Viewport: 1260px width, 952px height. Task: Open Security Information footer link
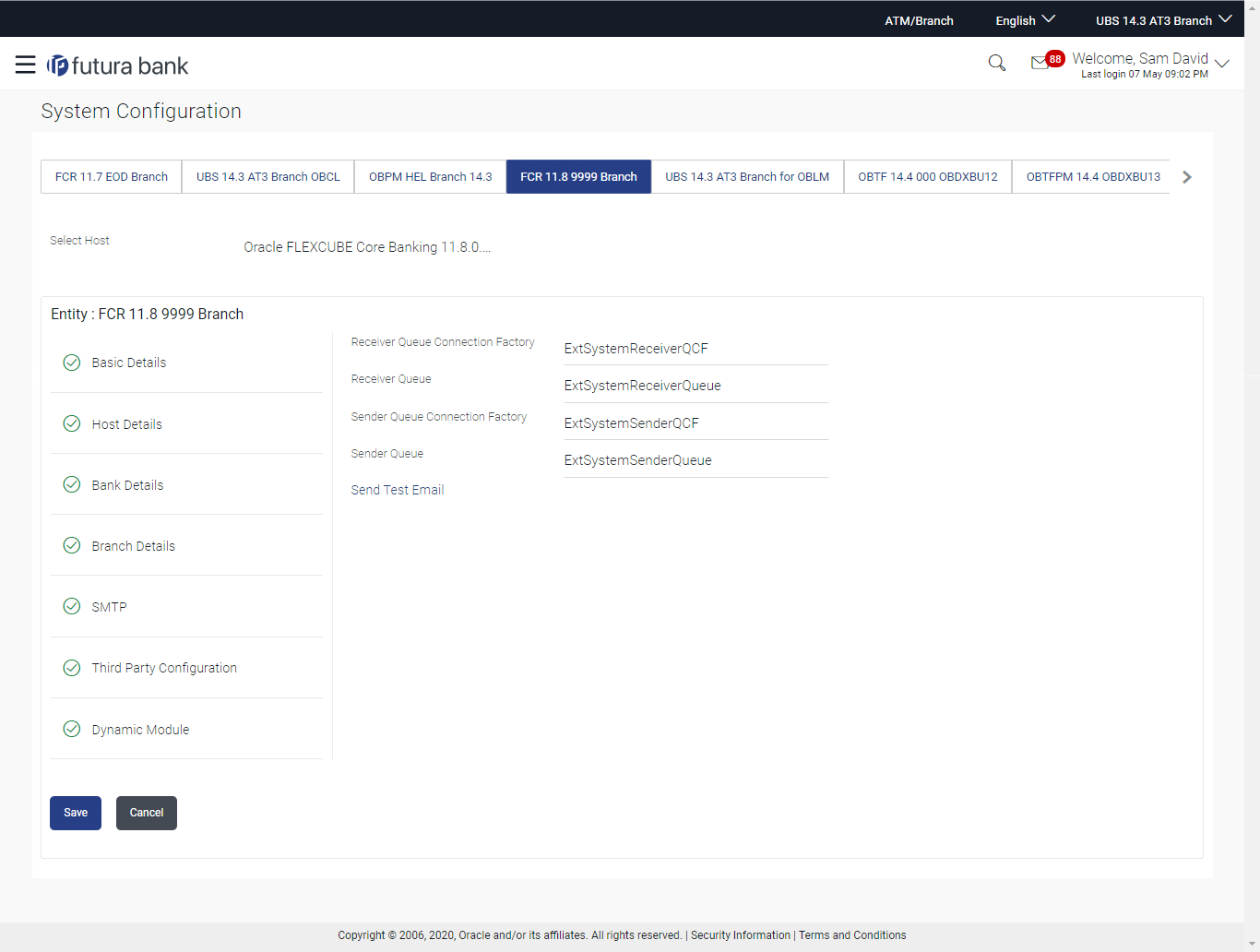(741, 935)
